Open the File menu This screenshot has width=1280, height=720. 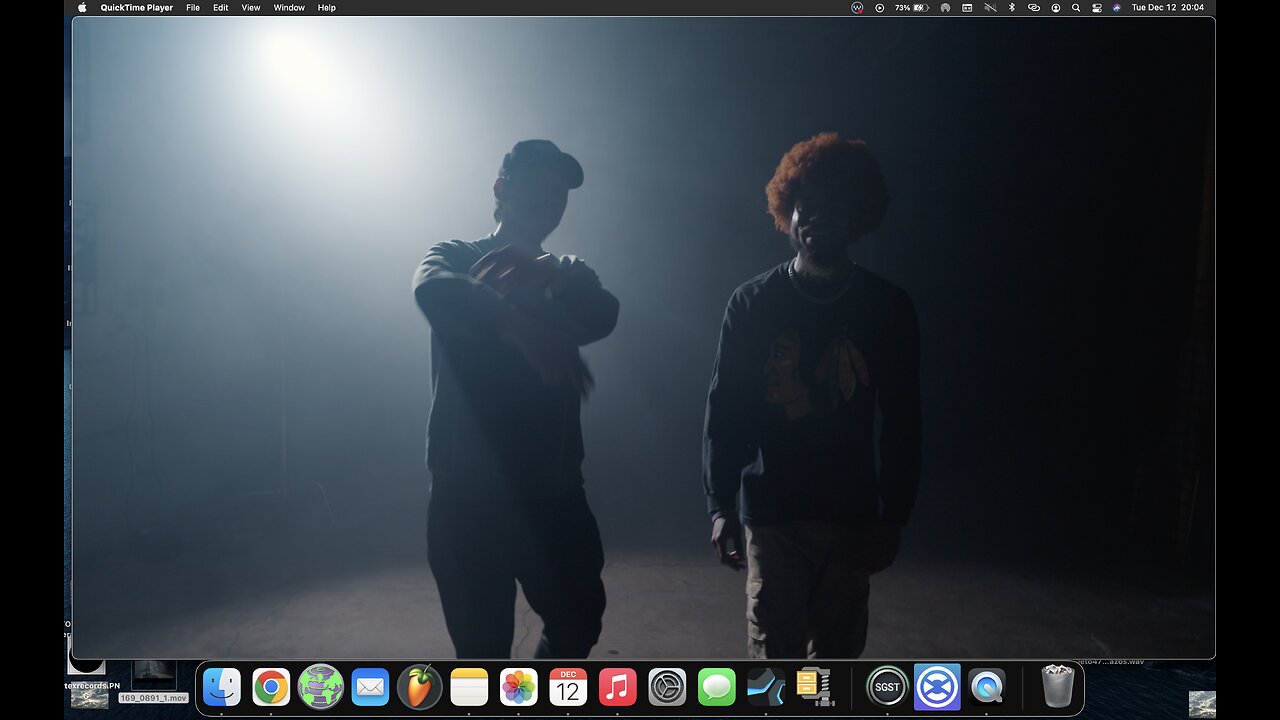coord(193,8)
